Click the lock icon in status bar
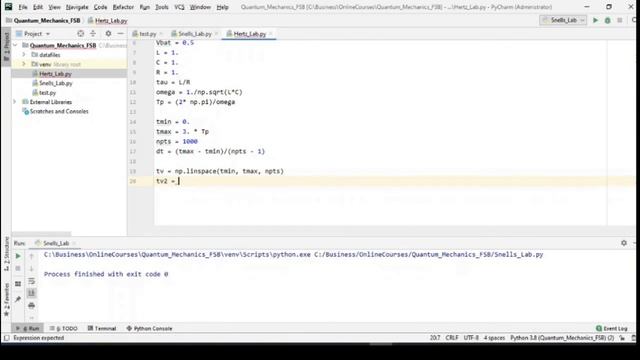This screenshot has height=360, width=640. point(622,338)
